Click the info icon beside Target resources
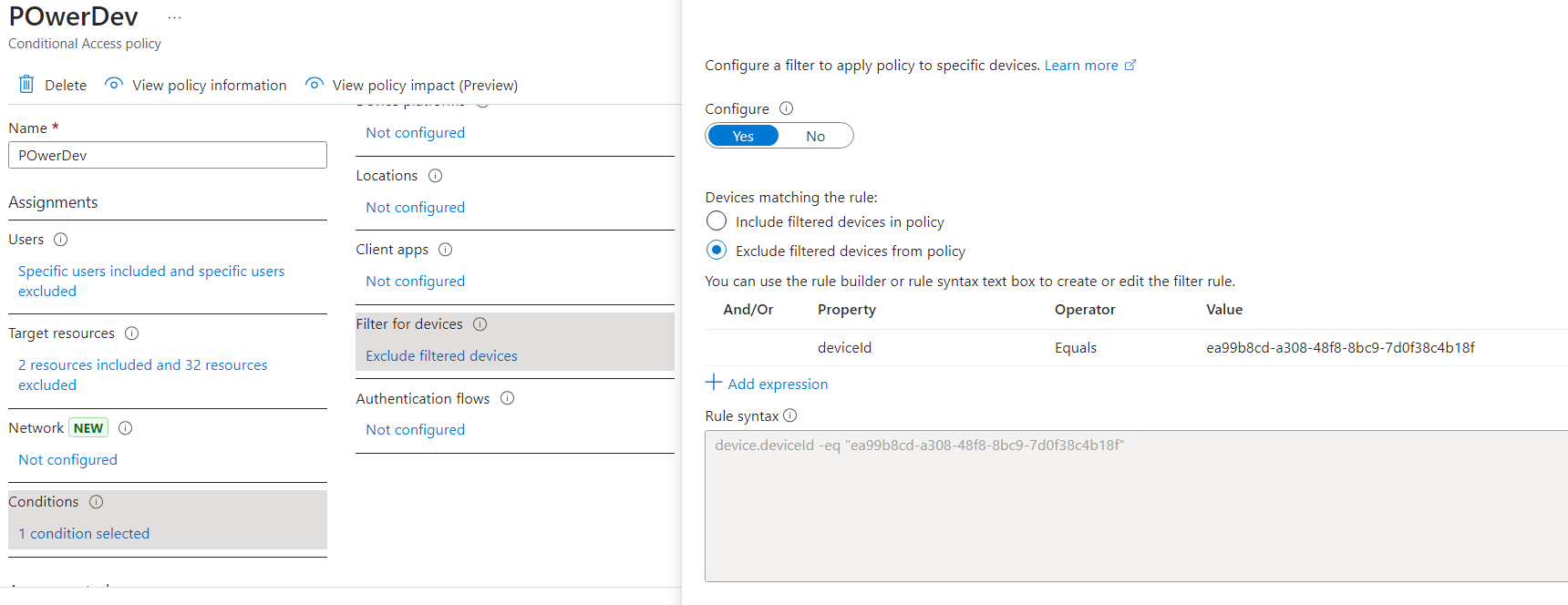The image size is (1568, 605). tap(131, 333)
